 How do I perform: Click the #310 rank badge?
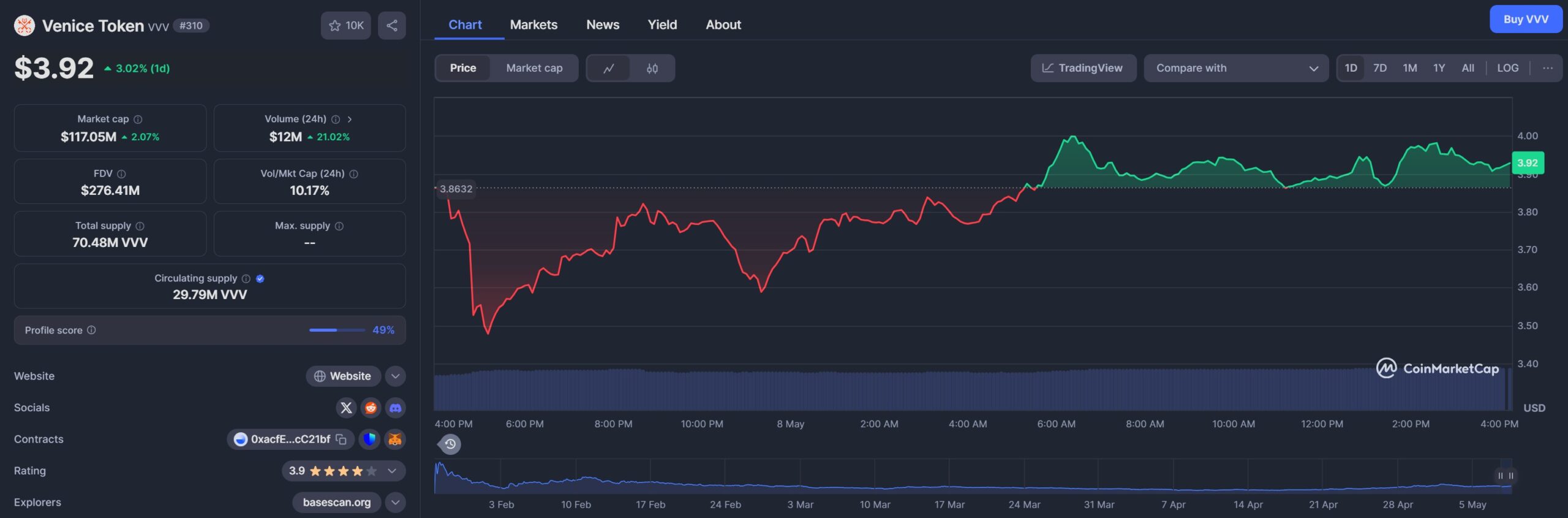pyautogui.click(x=191, y=25)
